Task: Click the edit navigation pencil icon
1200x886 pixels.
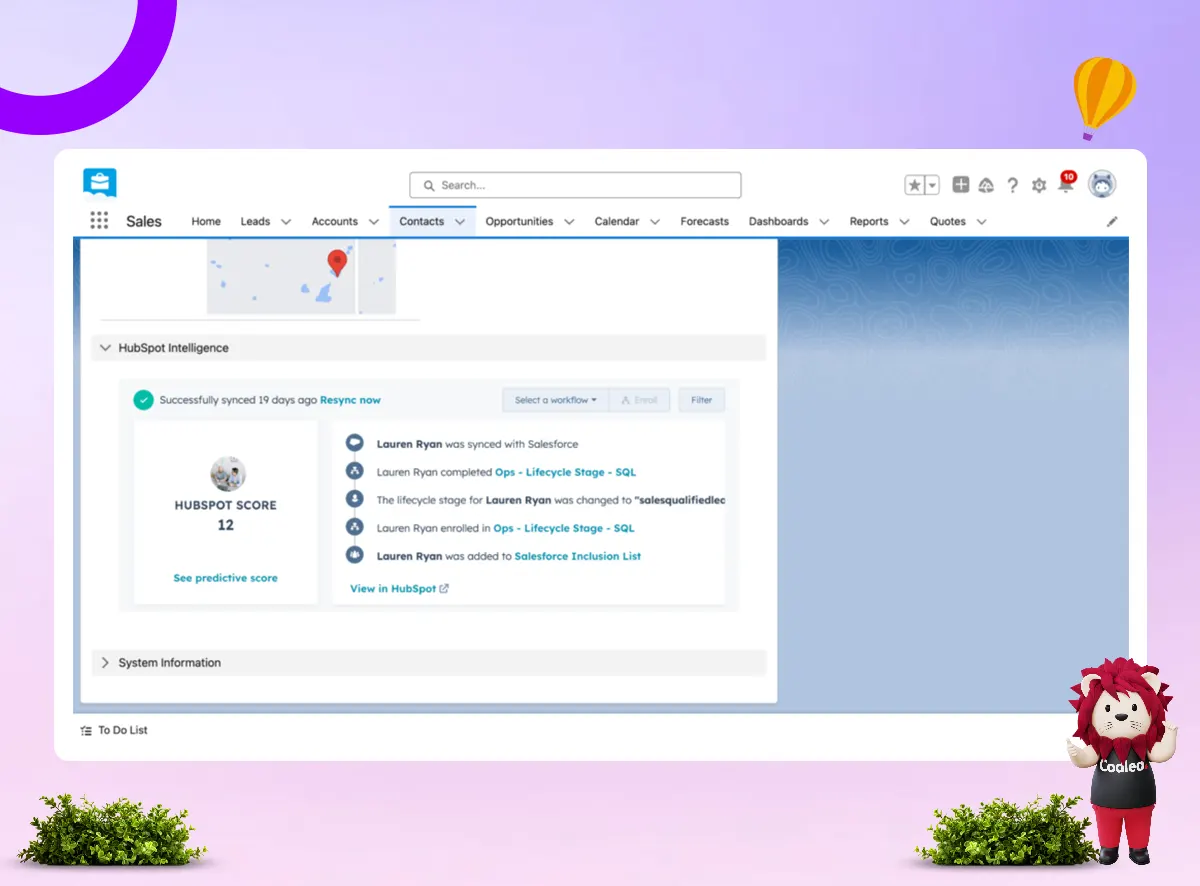Action: coord(1112,222)
